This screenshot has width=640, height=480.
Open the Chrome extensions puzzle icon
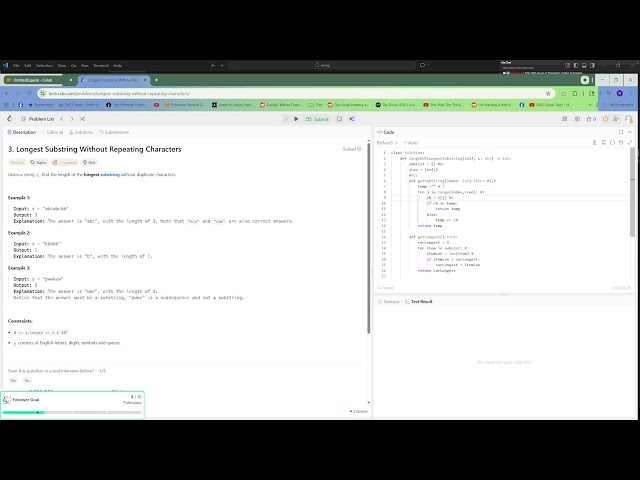[575, 93]
